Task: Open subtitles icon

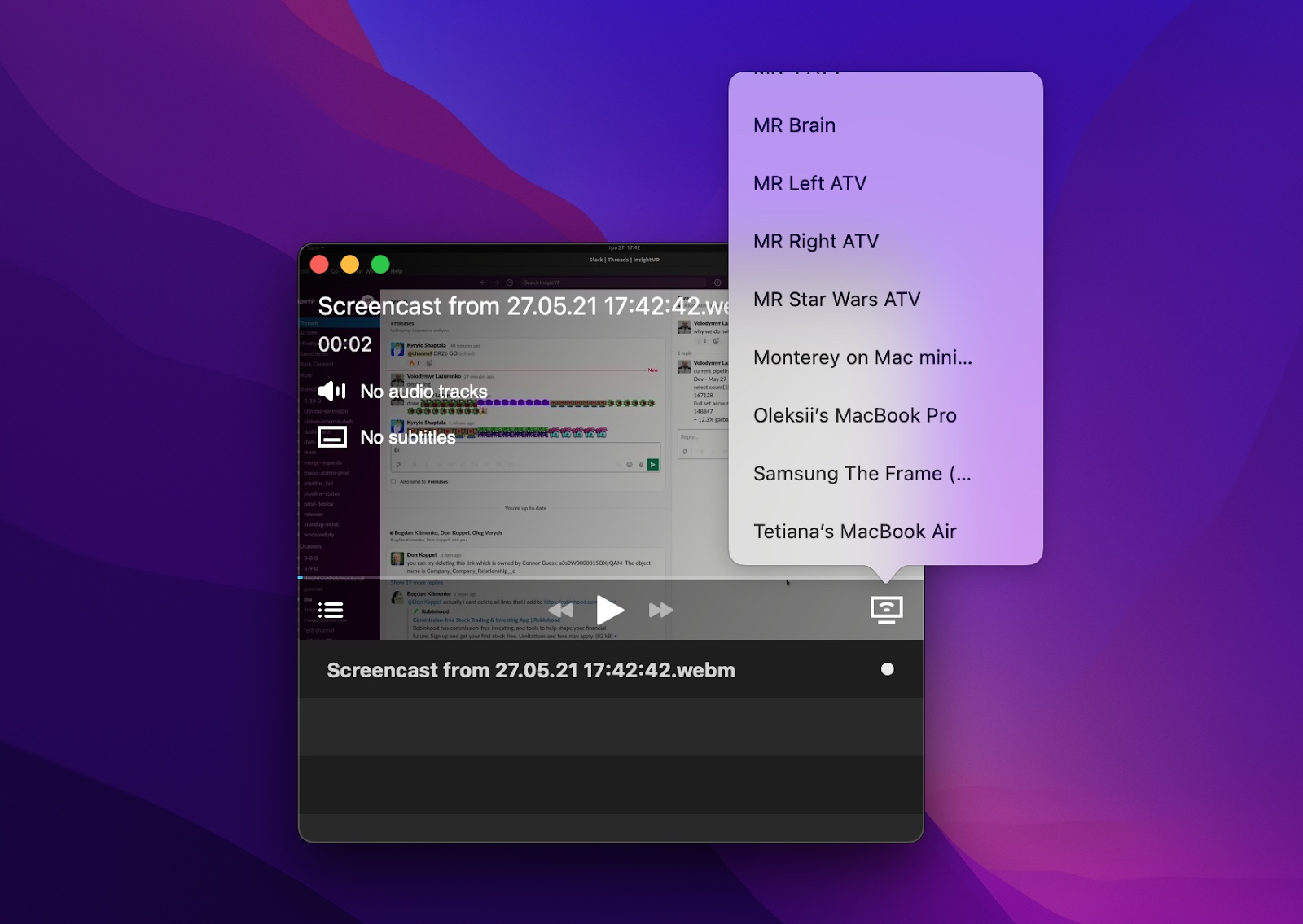Action: [332, 437]
